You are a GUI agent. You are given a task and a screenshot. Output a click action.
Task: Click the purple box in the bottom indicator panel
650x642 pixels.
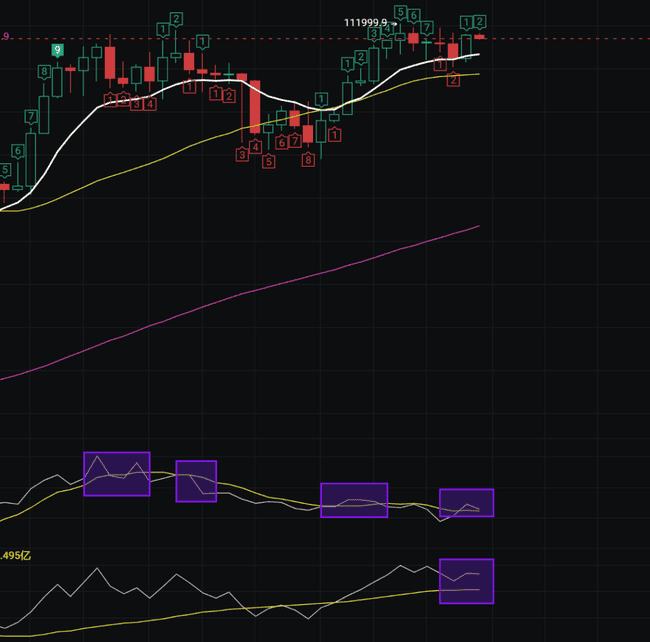tap(466, 581)
